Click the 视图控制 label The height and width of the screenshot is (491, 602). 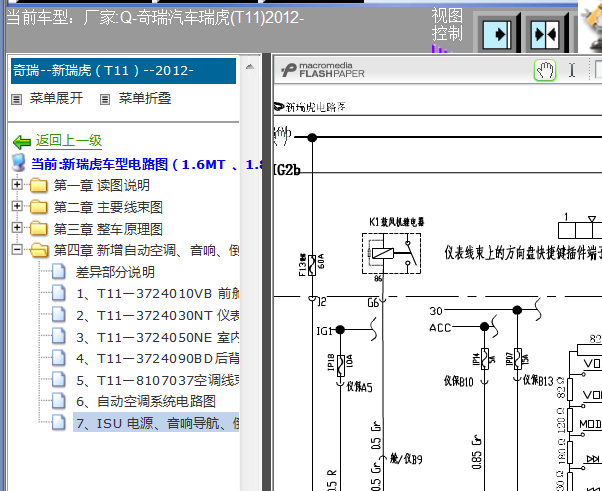pyautogui.click(x=447, y=25)
